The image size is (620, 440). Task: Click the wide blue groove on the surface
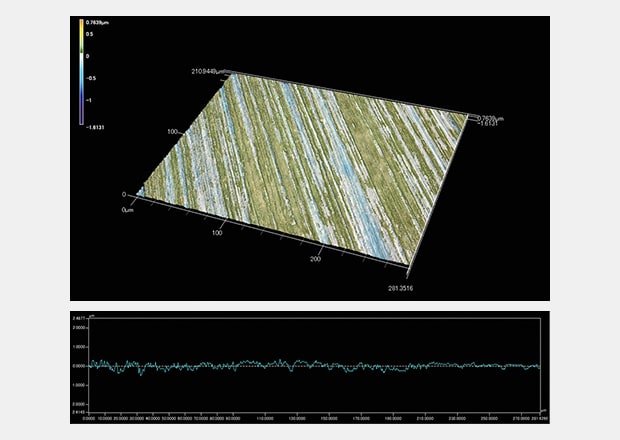(340, 180)
